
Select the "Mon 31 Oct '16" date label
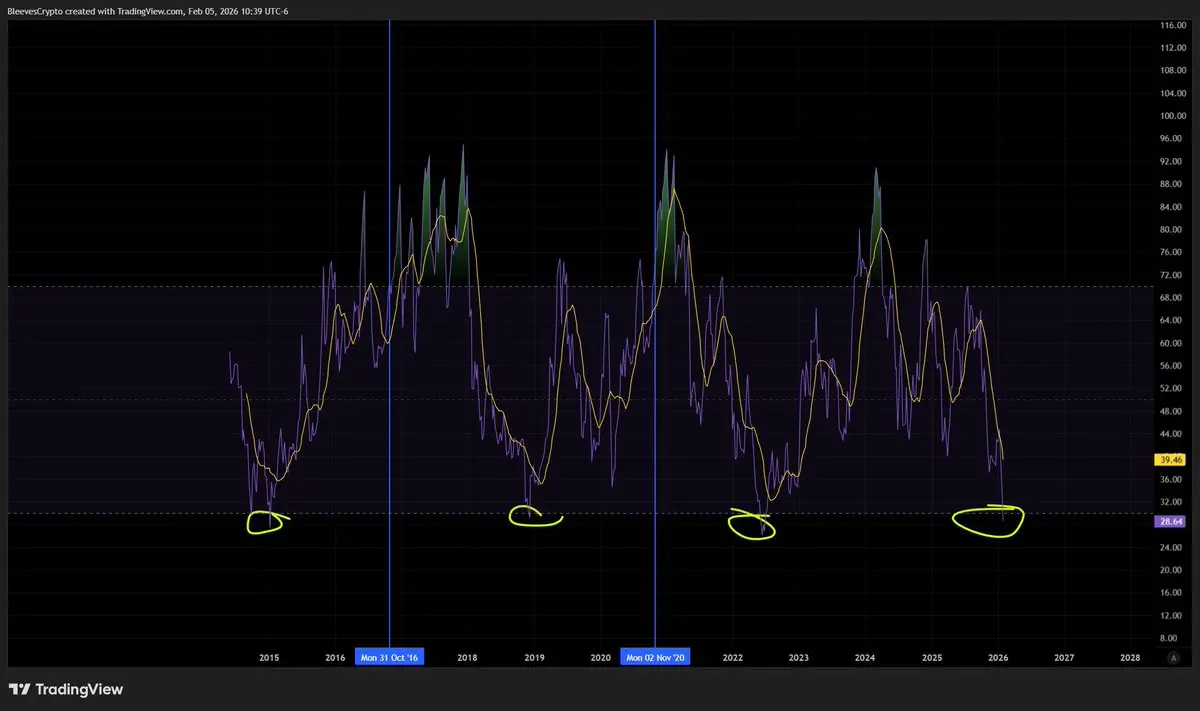(x=390, y=658)
